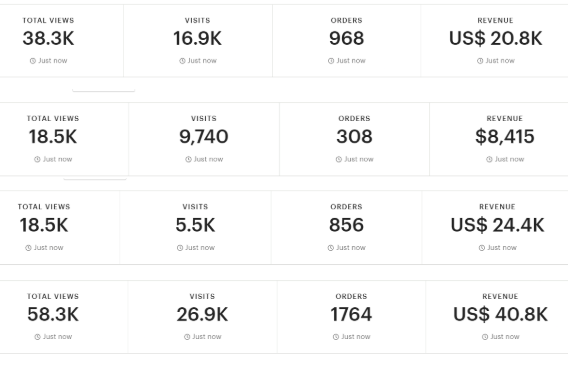Select the US$ 24.4K revenue figure

497,225
